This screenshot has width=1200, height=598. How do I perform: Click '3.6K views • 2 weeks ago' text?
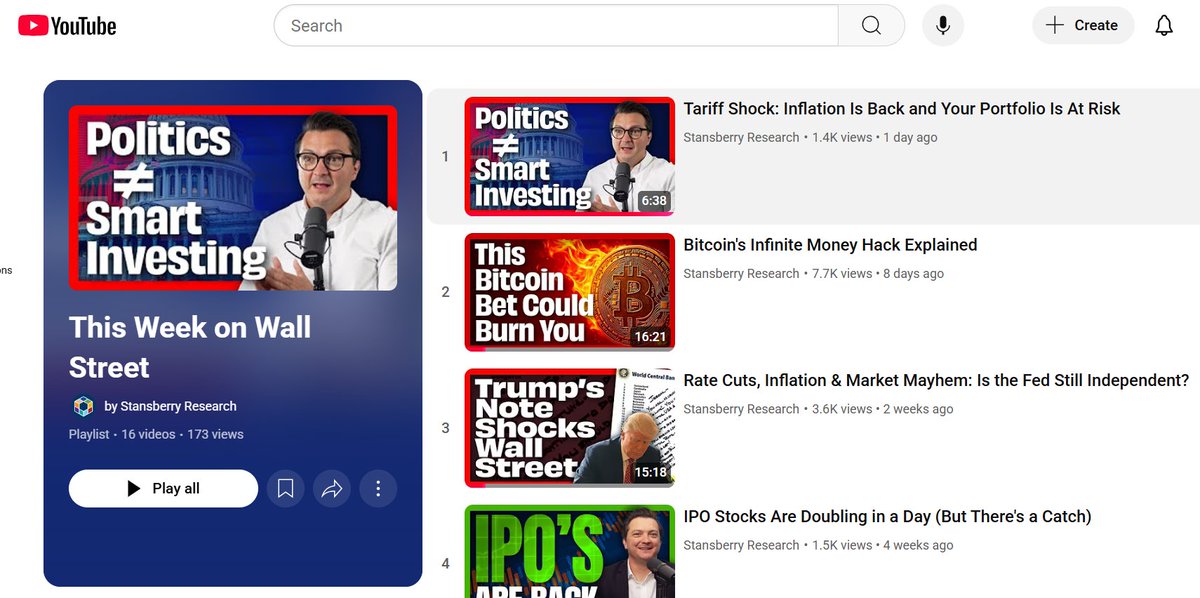[x=883, y=410]
